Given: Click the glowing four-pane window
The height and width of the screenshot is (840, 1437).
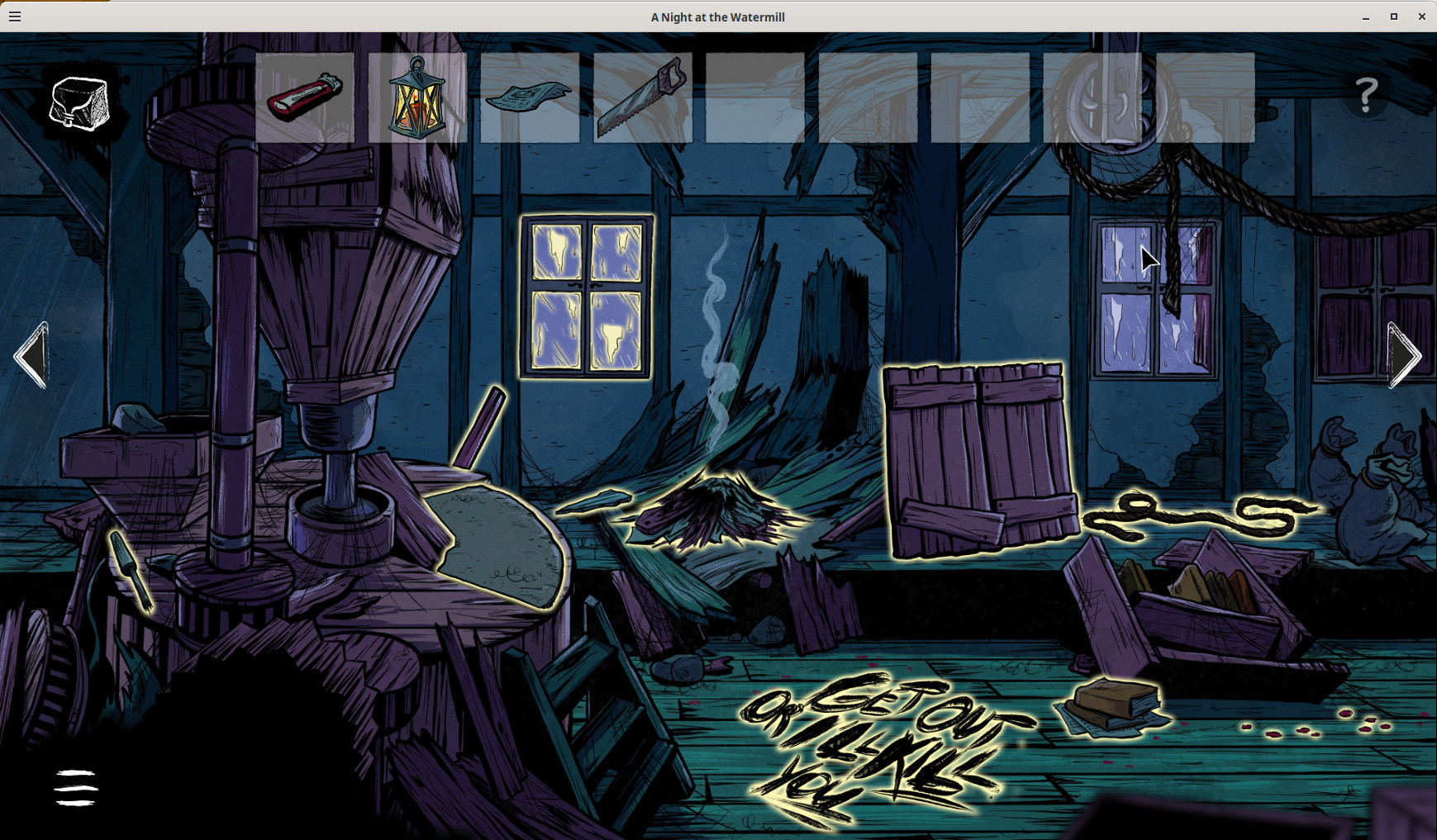Looking at the screenshot, I should [586, 296].
